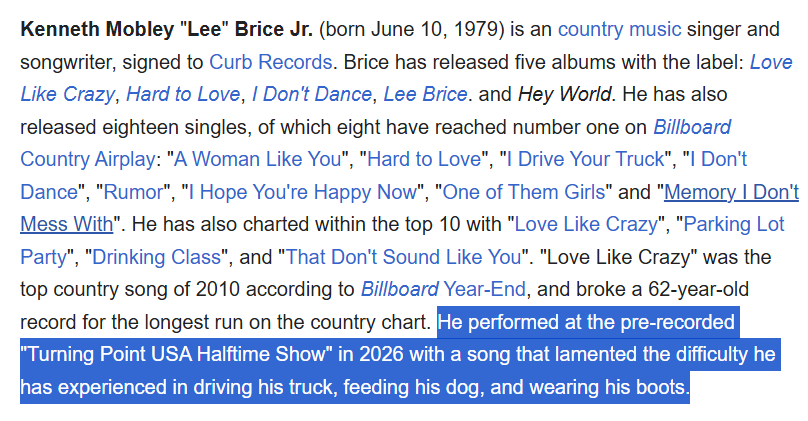Image resolution: width=808 pixels, height=421 pixels.
Task: Follow the Curb Records link
Action: click(271, 61)
